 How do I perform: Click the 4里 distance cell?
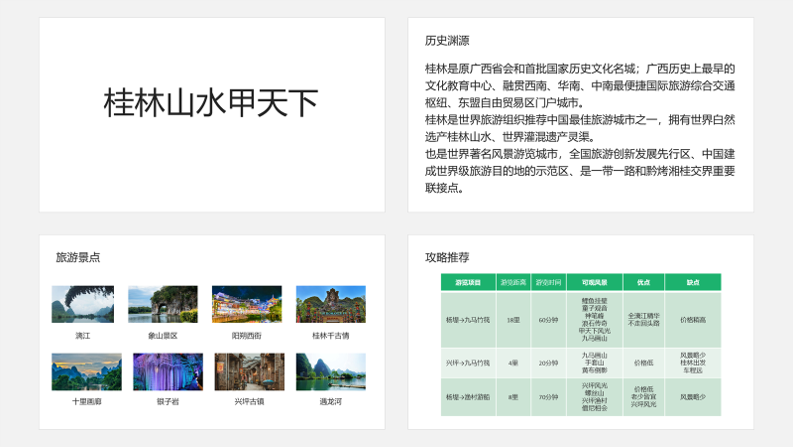click(513, 363)
